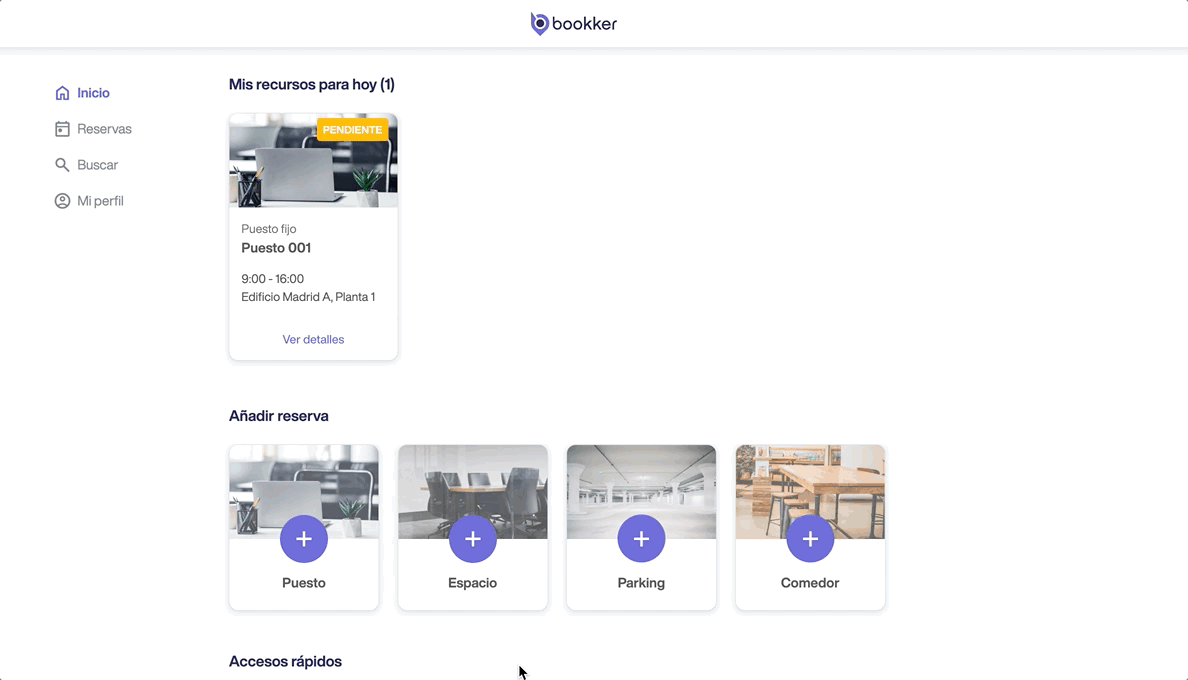Click the Buscar magnifier icon
Image resolution: width=1188 pixels, height=680 pixels.
coord(62,165)
